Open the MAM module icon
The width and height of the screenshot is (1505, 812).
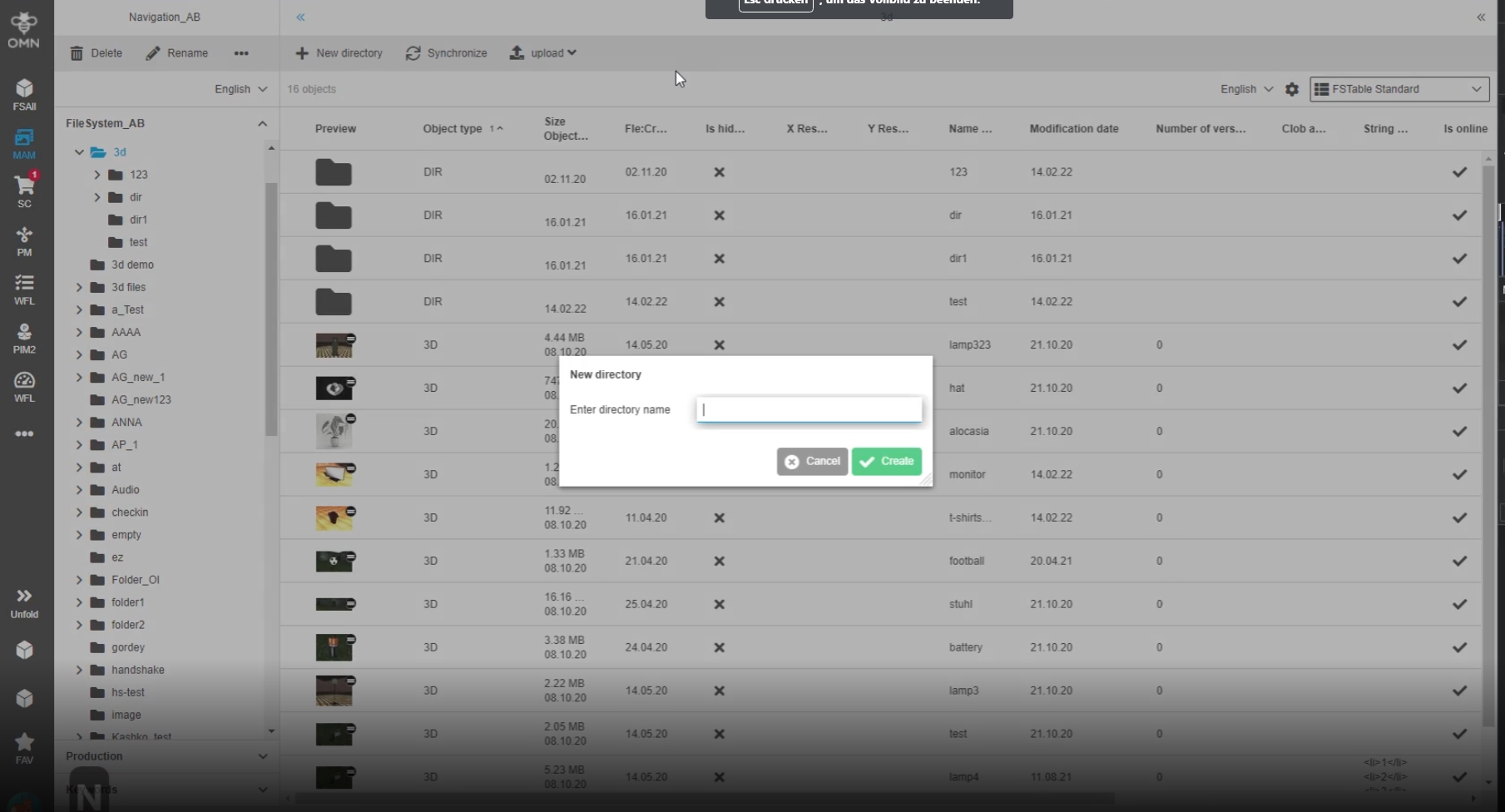tap(24, 143)
